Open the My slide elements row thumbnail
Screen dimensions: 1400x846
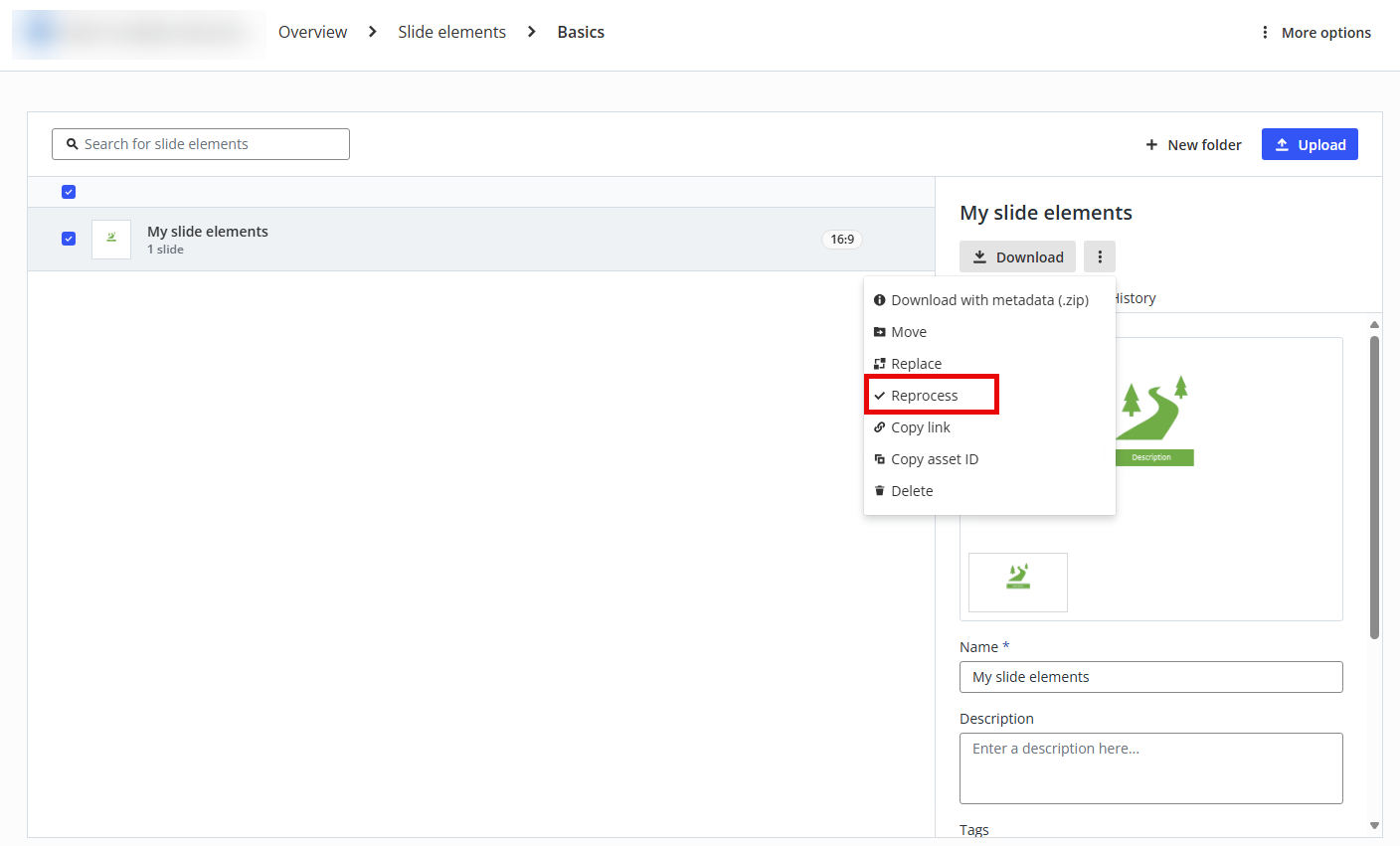[x=111, y=240]
